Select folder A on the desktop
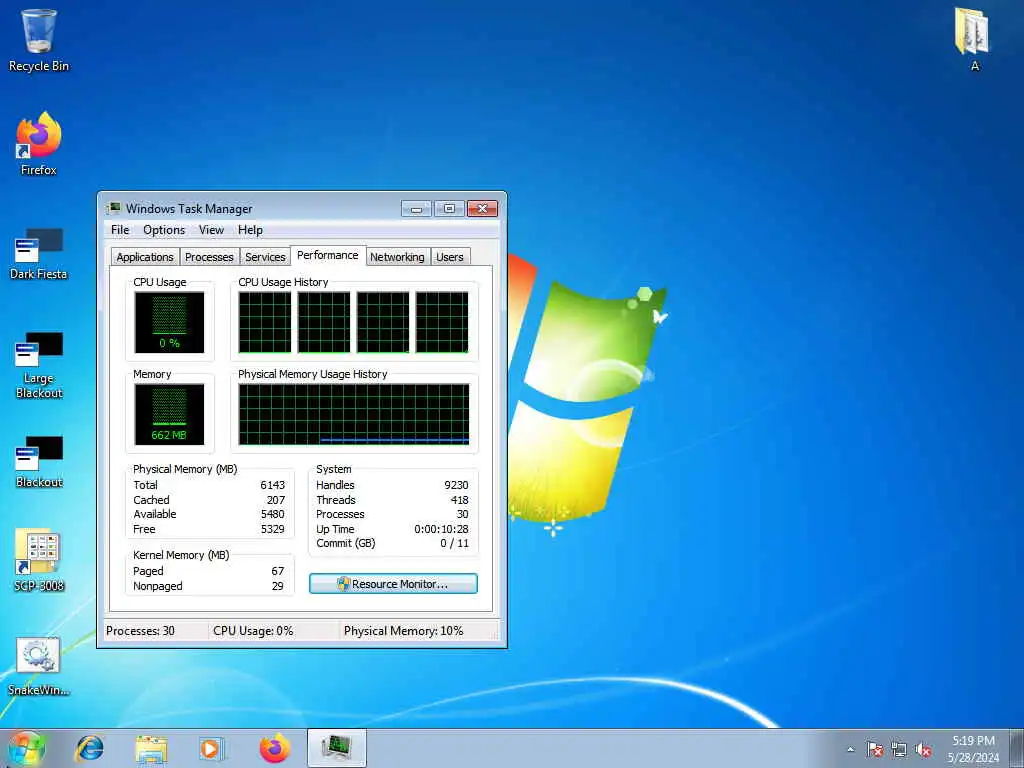 [x=972, y=39]
